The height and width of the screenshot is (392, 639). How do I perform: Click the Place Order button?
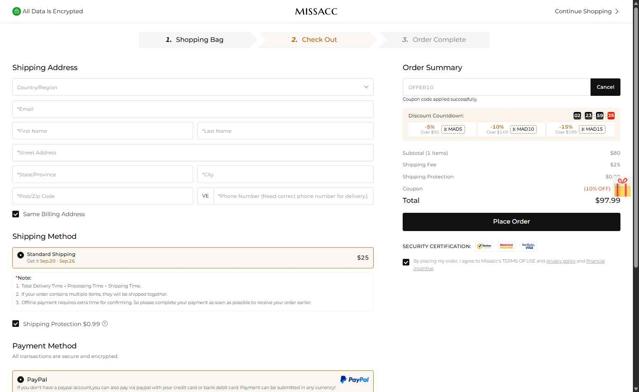511,222
